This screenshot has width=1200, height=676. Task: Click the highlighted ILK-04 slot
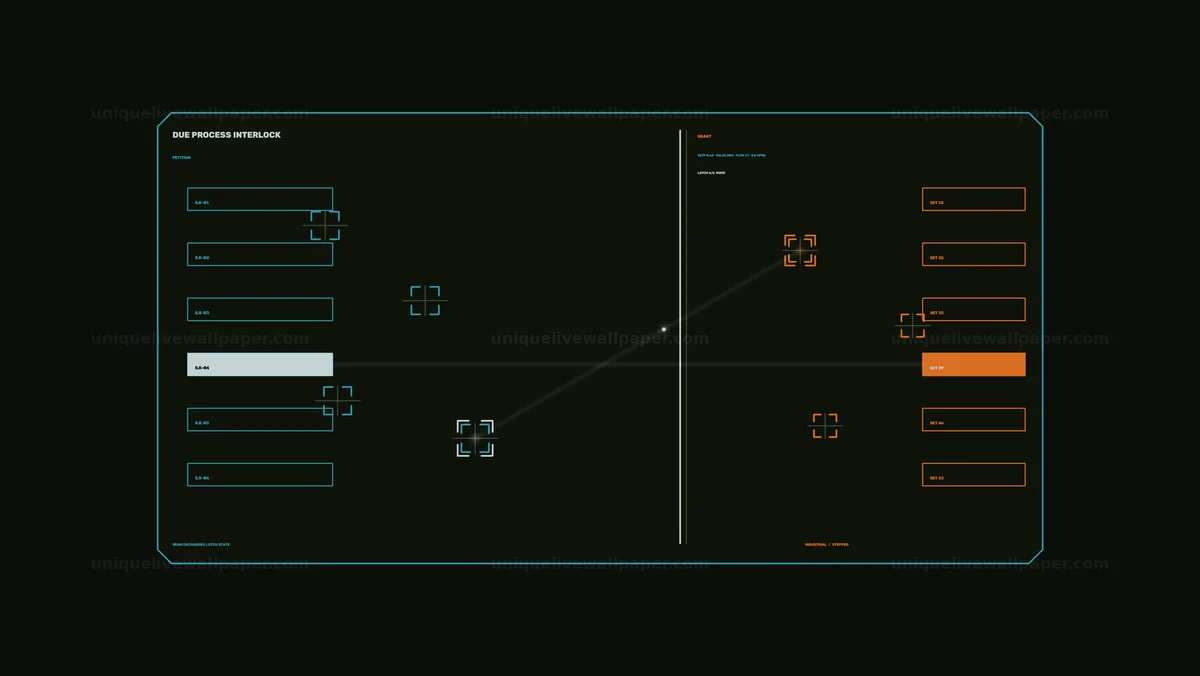[x=260, y=364]
